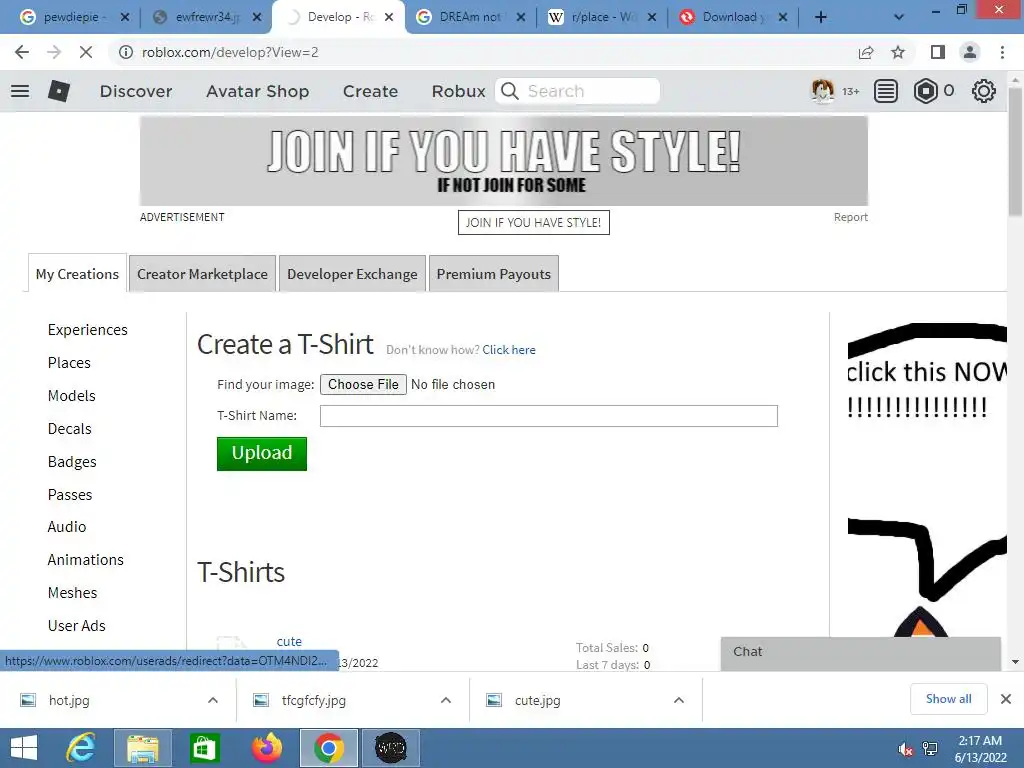The width and height of the screenshot is (1024, 768).
Task: Select User Ads in sidebar
Action: click(76, 626)
